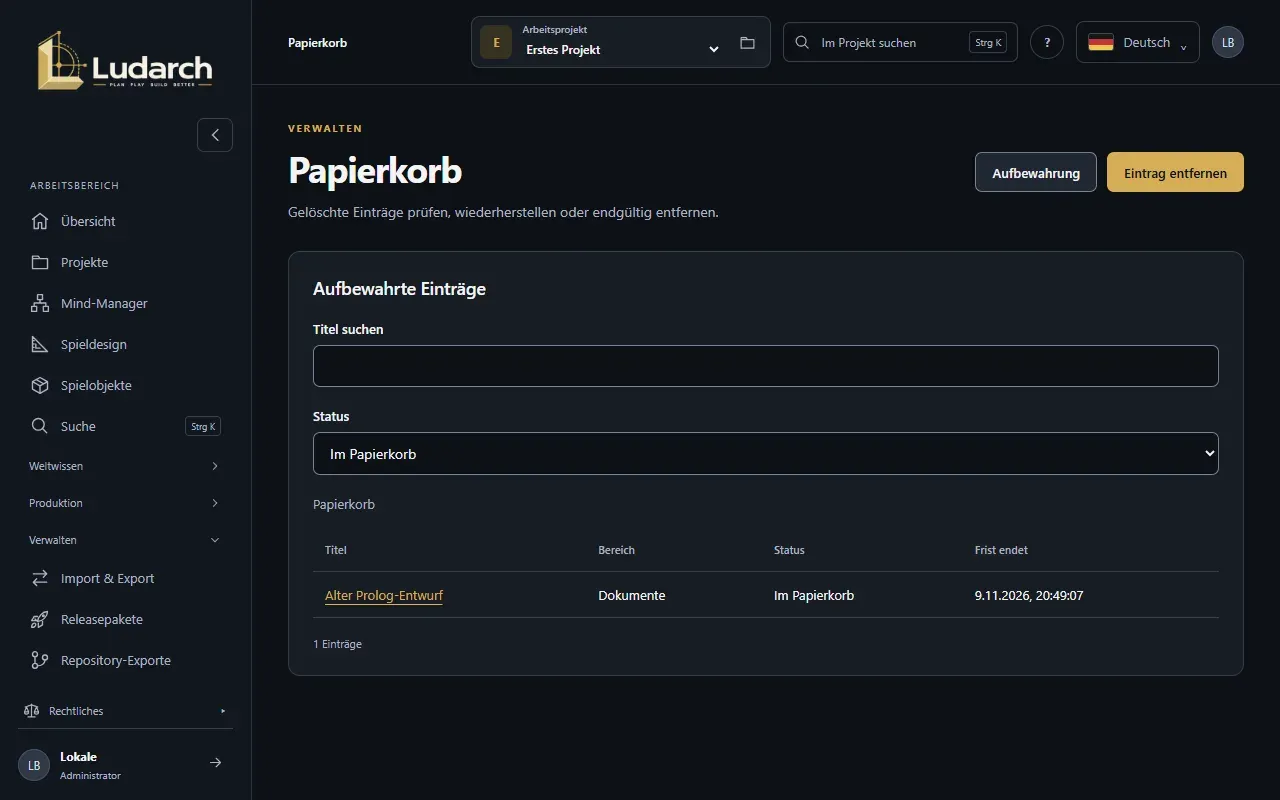Open the Deutsch language selector
The height and width of the screenshot is (800, 1280).
(x=1138, y=42)
